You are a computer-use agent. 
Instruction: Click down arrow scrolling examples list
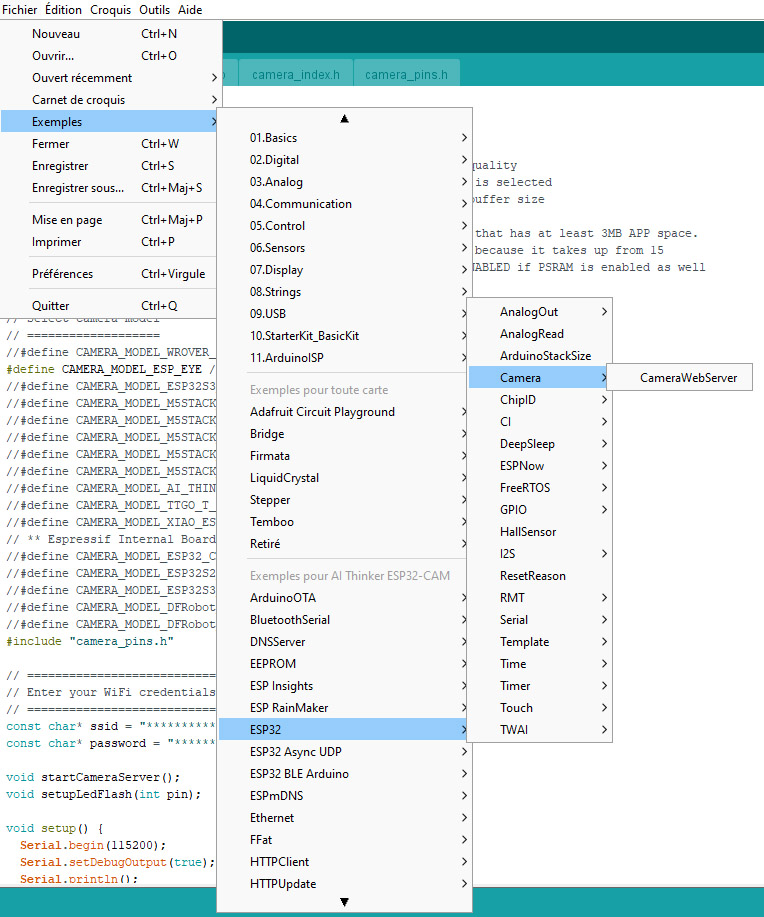(345, 902)
